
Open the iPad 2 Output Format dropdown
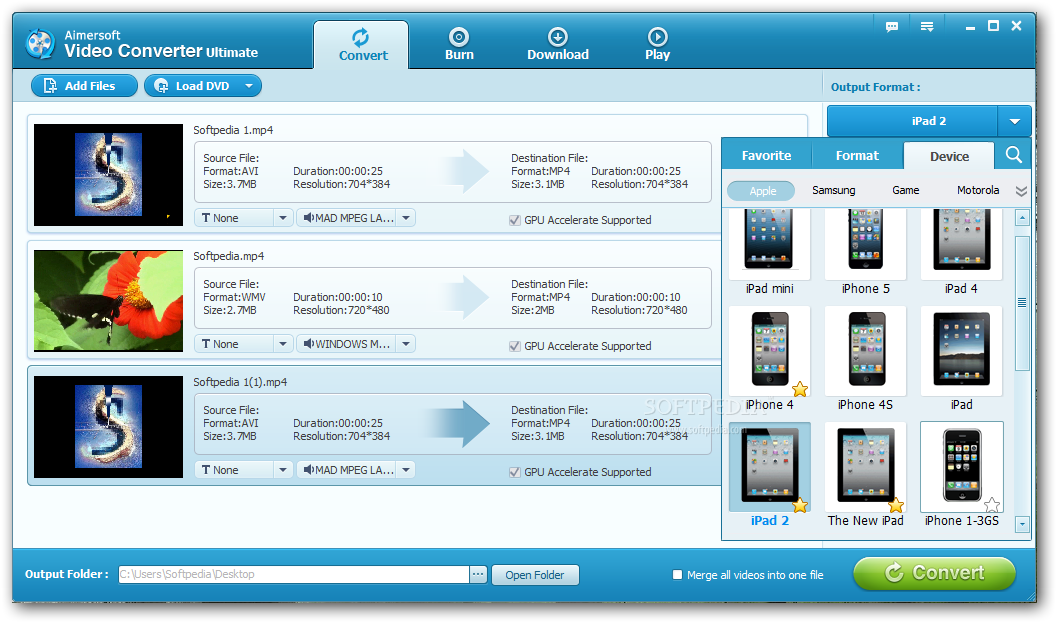(1013, 120)
